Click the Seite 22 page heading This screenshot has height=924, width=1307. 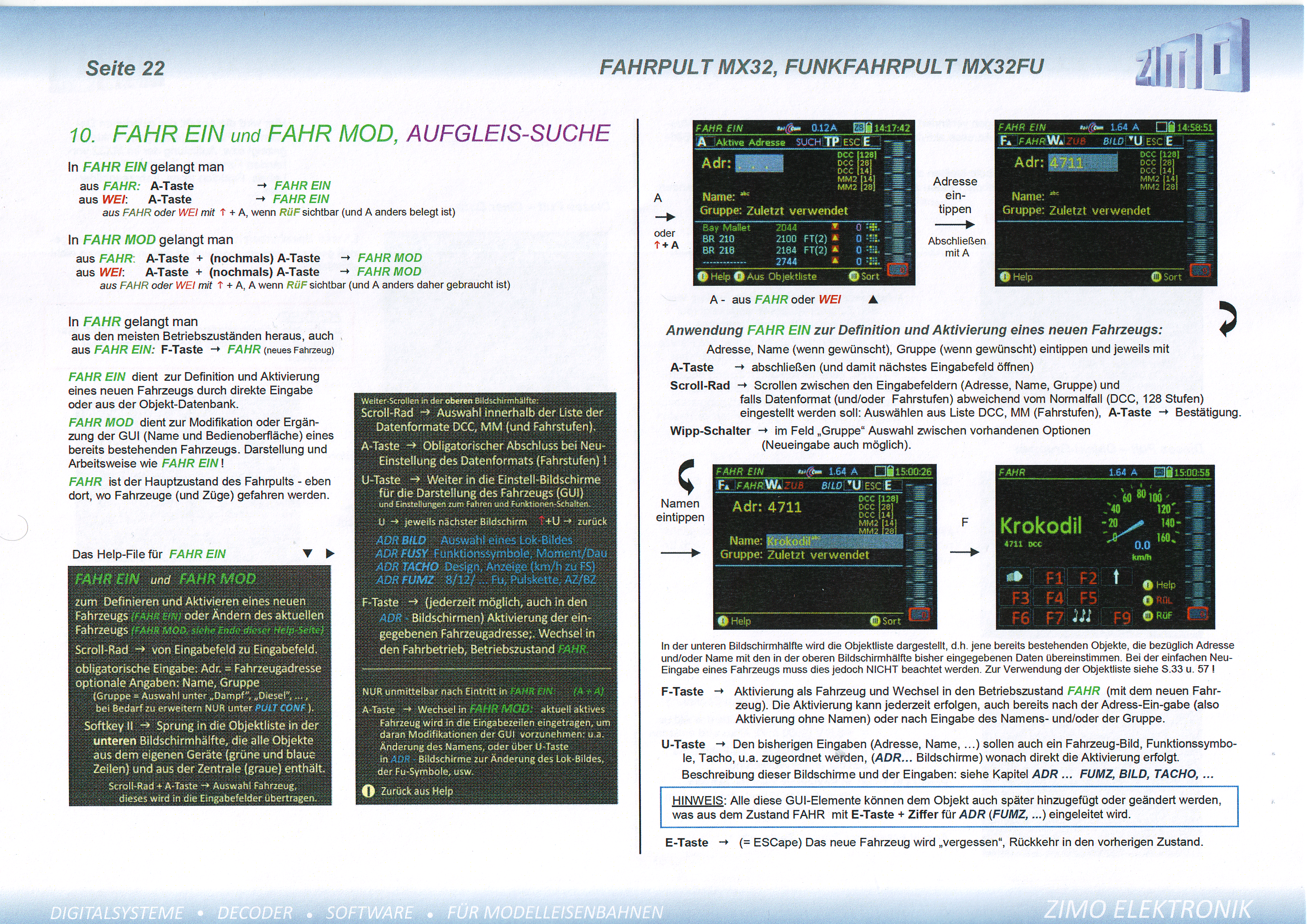[125, 68]
